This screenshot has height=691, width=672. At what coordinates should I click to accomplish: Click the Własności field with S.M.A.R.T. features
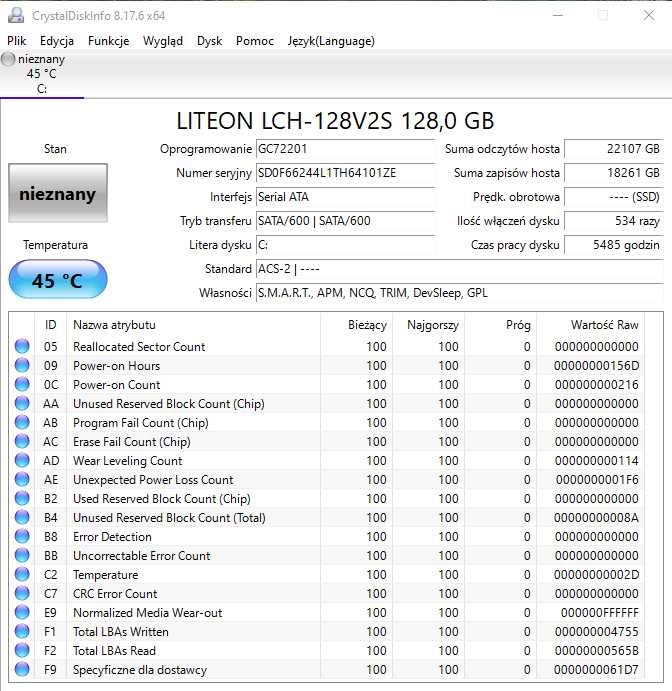pyautogui.click(x=459, y=293)
